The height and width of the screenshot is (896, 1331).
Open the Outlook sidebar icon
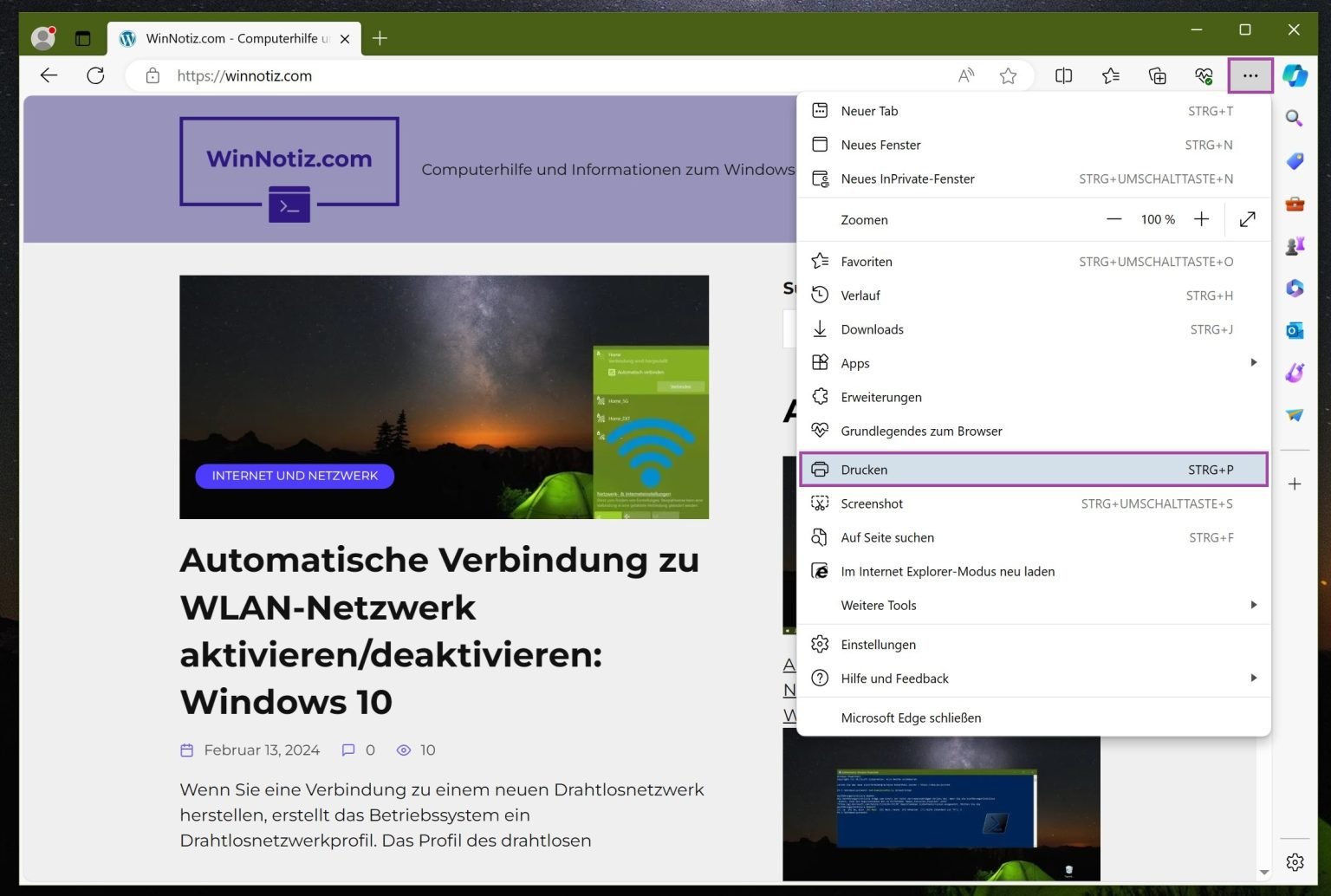point(1295,330)
